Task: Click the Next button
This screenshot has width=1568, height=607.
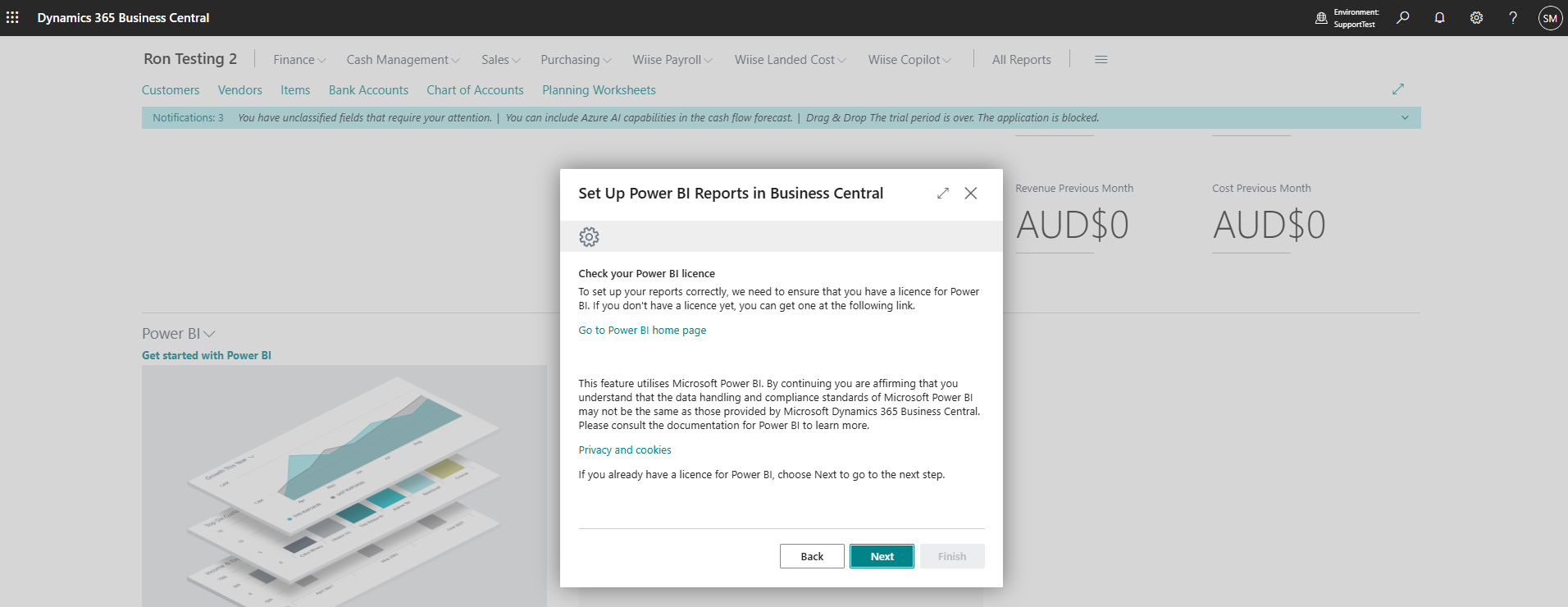Action: pyautogui.click(x=882, y=556)
